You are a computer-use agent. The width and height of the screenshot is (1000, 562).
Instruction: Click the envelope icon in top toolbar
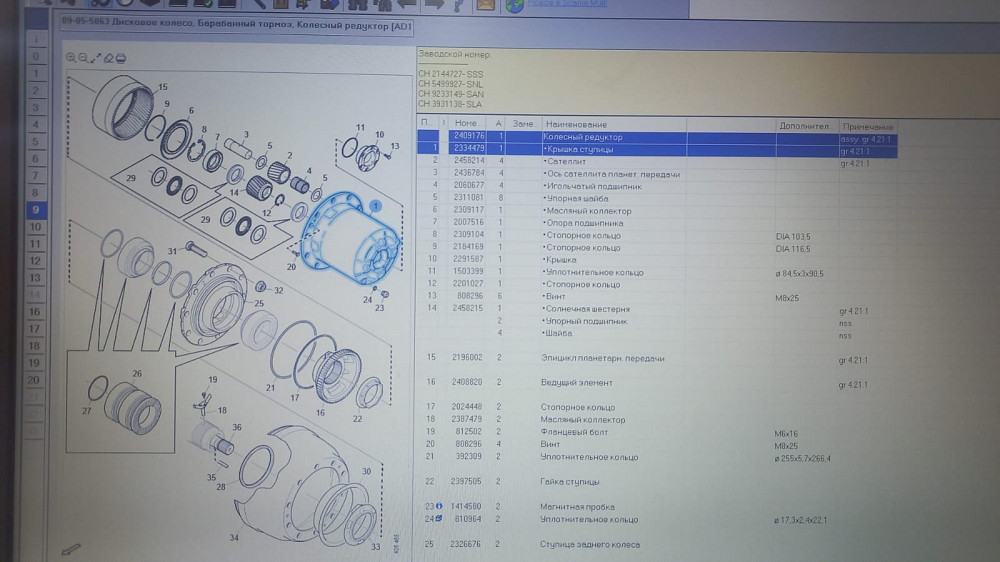[x=485, y=5]
